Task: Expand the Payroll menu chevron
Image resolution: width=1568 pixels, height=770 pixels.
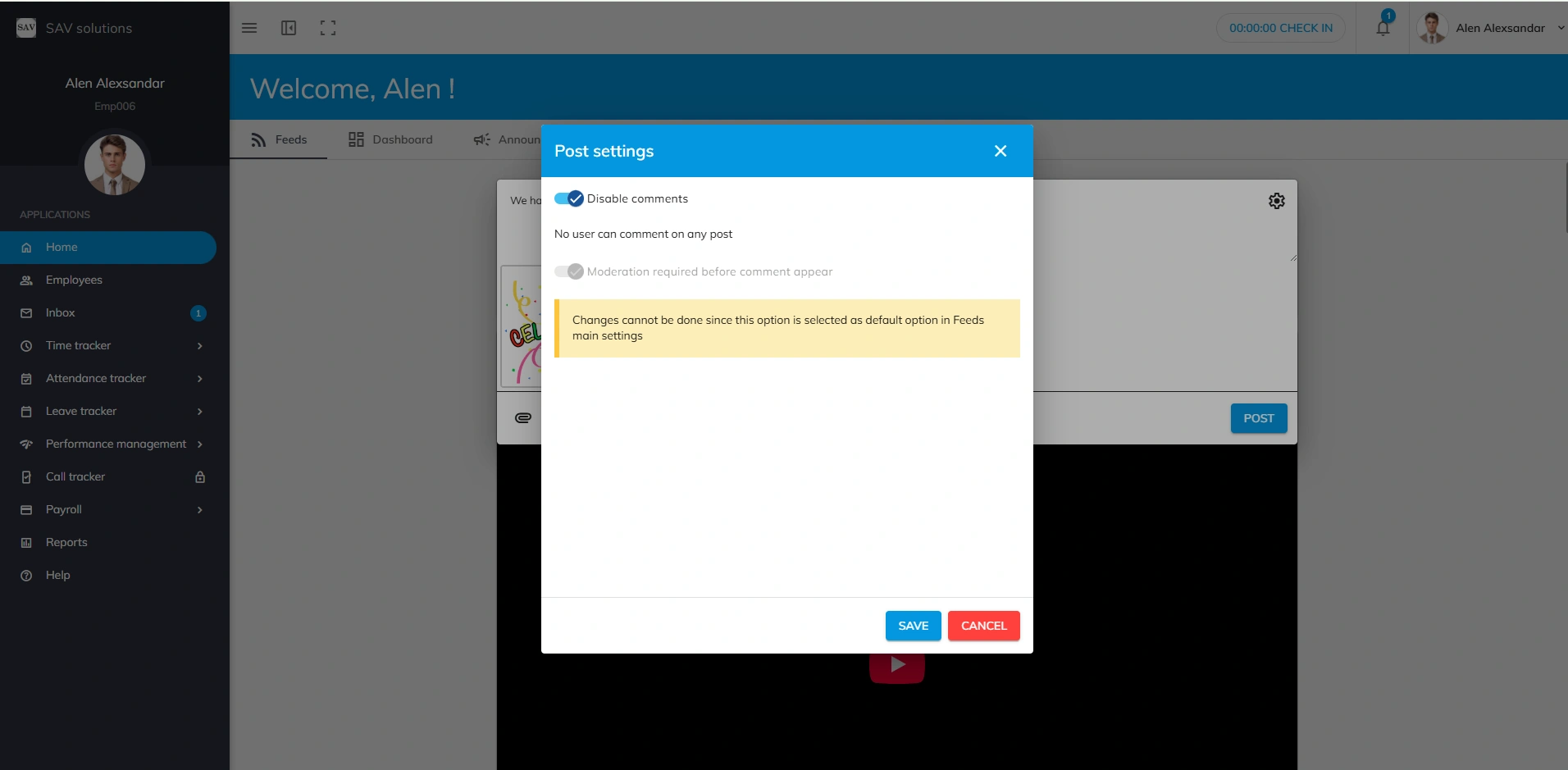Action: 199,510
